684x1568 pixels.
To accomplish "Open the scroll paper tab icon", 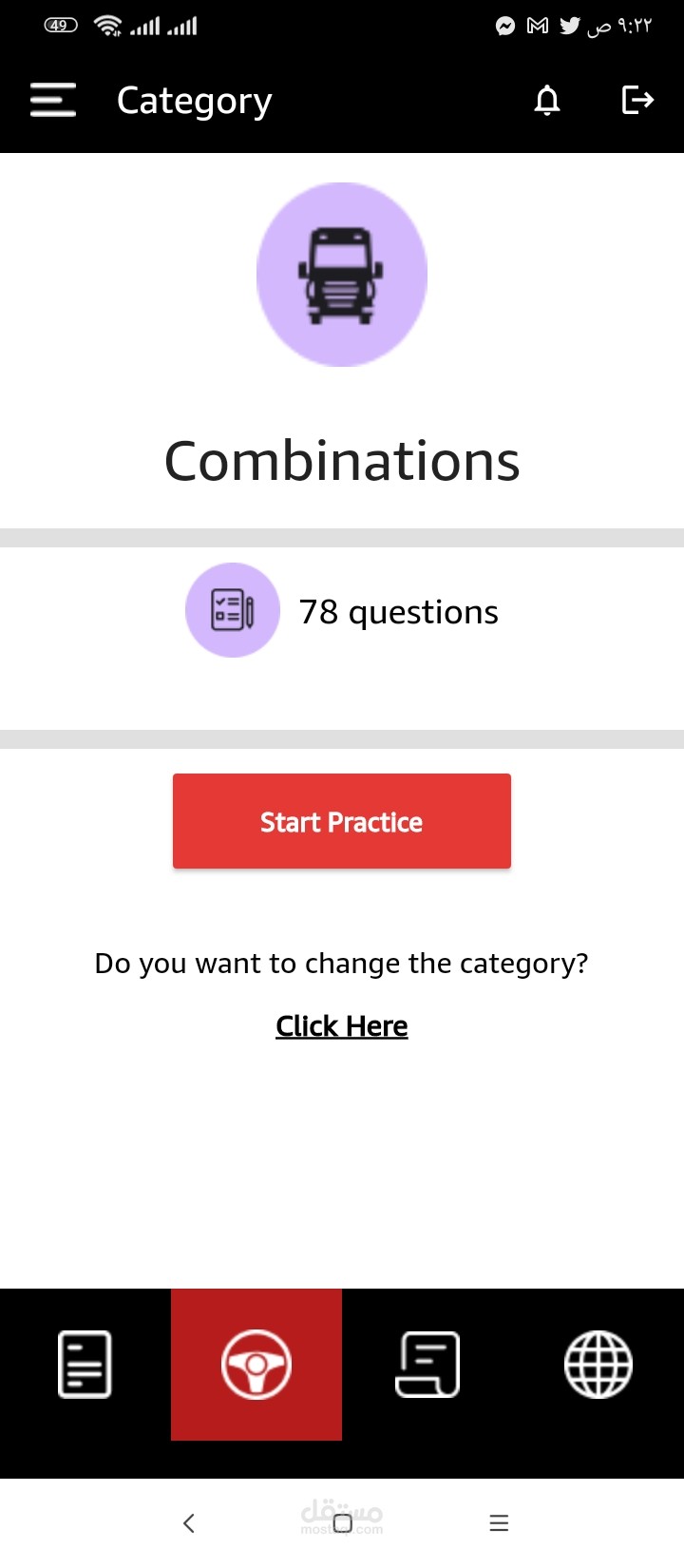I will pos(427,1365).
